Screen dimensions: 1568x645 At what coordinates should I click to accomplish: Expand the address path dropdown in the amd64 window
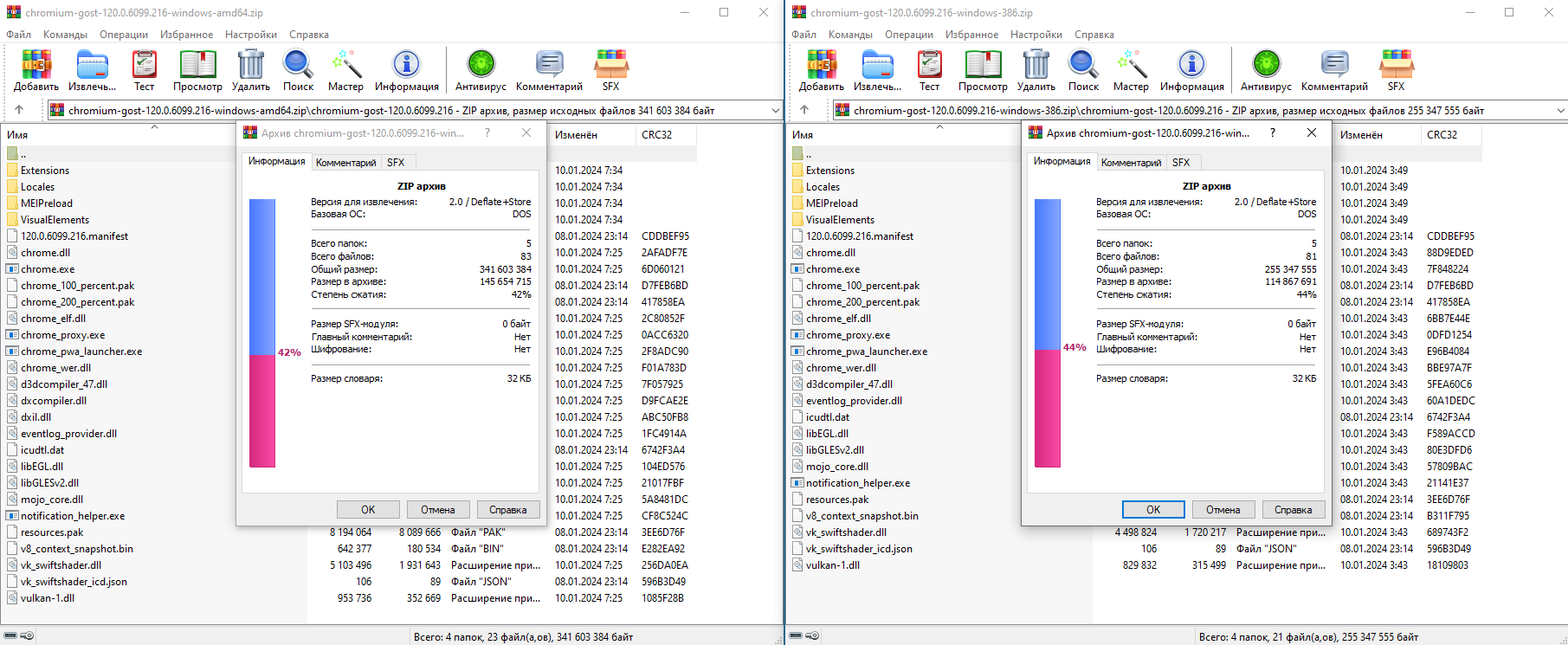coord(775,111)
